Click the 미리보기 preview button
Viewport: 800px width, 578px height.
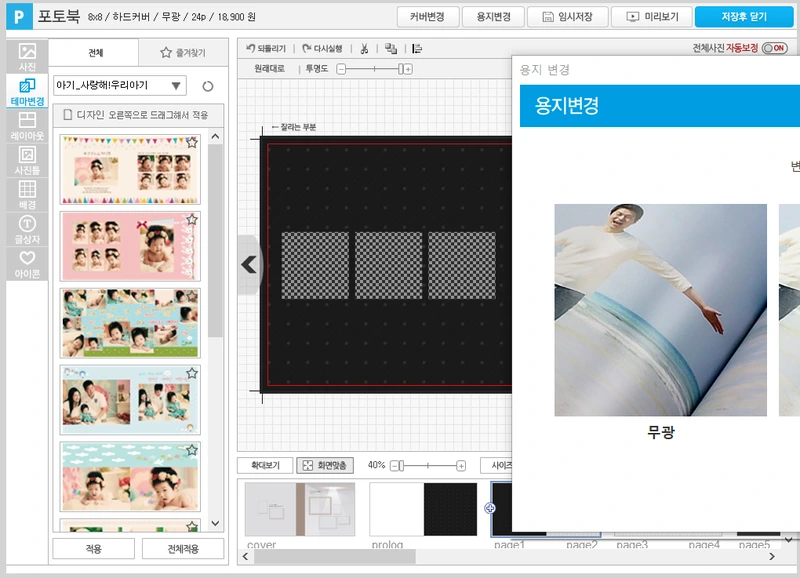652,17
